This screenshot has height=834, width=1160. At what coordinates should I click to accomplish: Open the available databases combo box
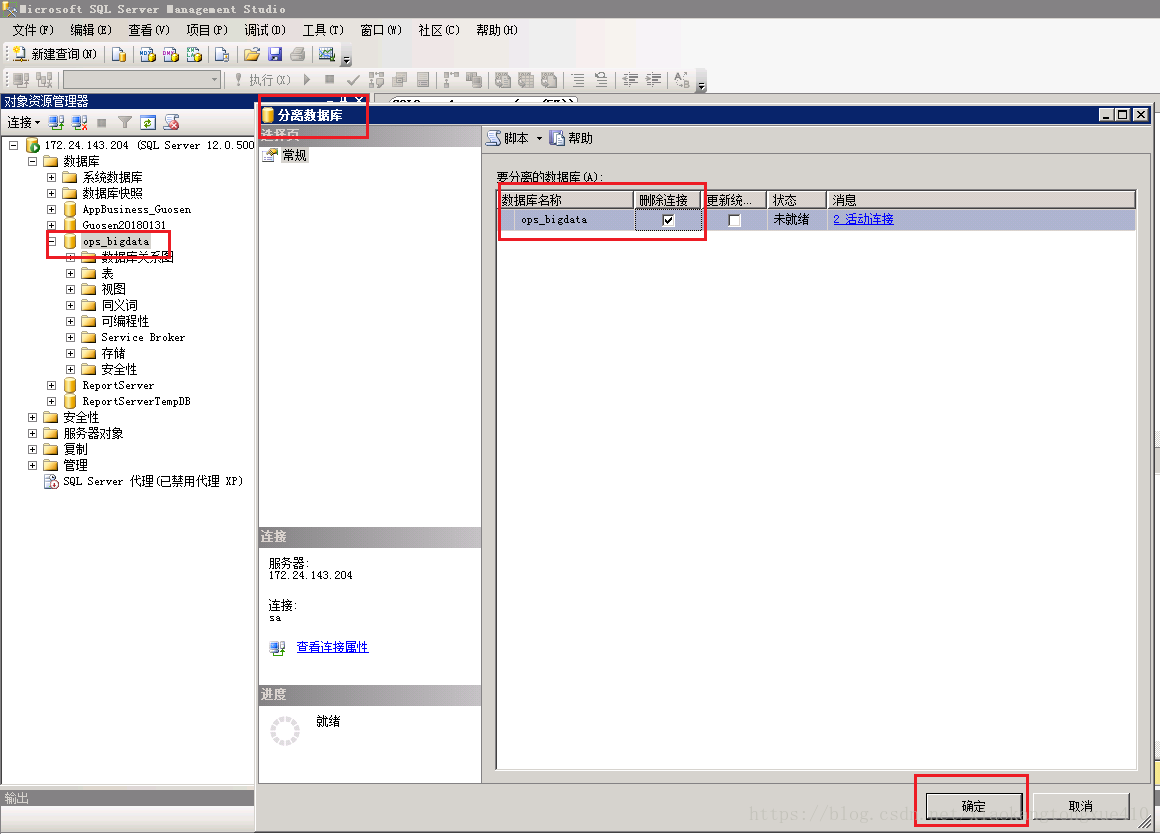click(143, 79)
